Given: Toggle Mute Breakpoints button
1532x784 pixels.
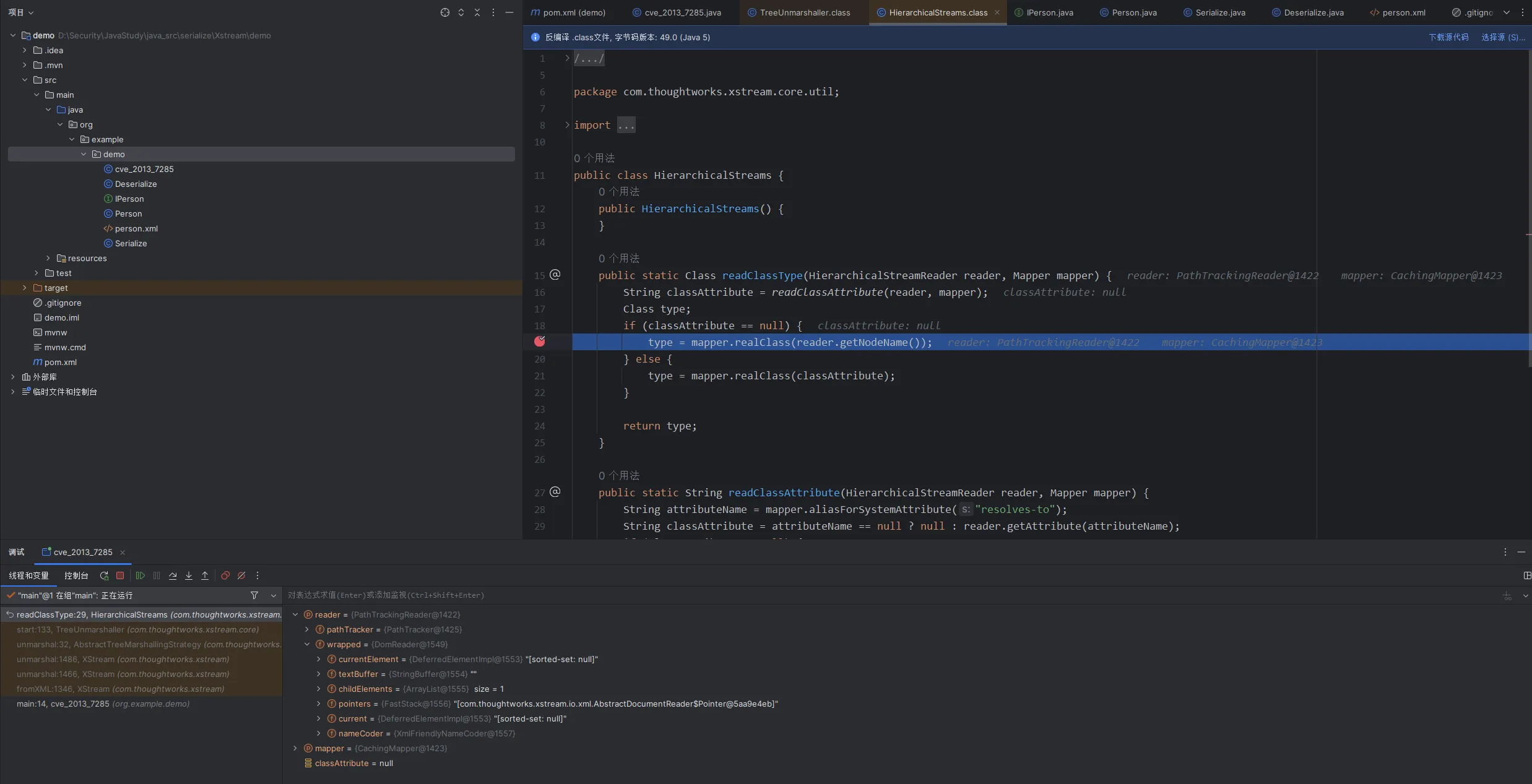Looking at the screenshot, I should coord(241,575).
